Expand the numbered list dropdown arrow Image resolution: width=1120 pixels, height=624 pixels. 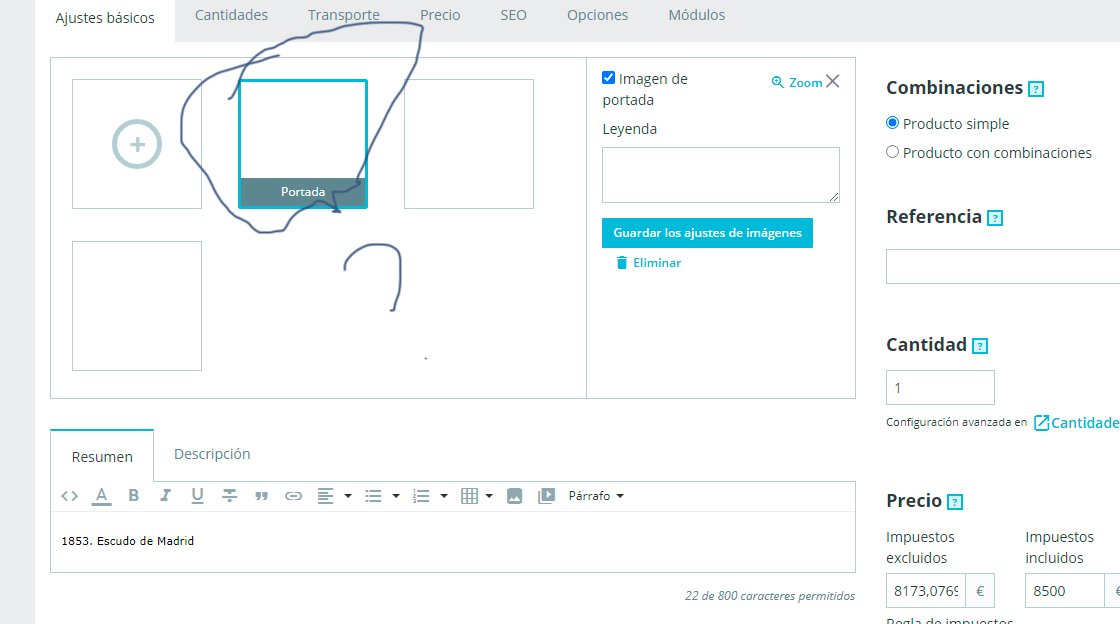pos(444,495)
